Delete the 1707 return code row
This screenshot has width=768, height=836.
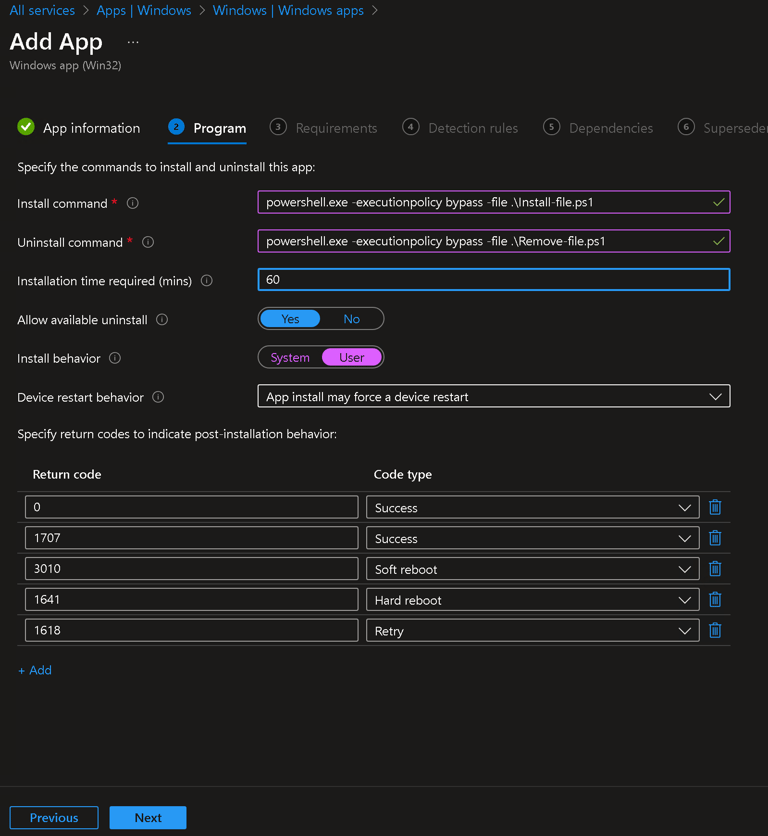coord(714,538)
